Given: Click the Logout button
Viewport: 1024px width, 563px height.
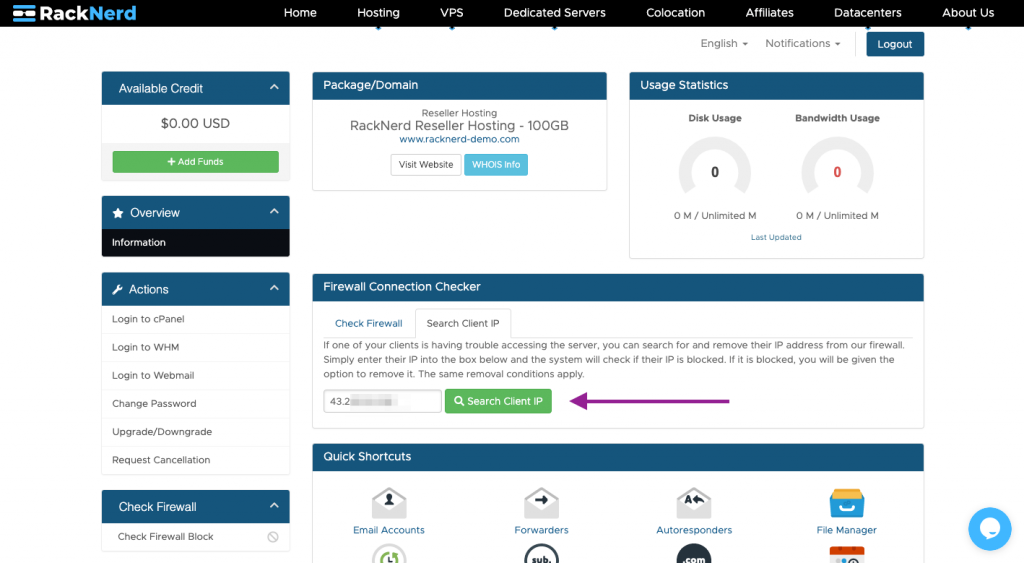Looking at the screenshot, I should coord(895,44).
